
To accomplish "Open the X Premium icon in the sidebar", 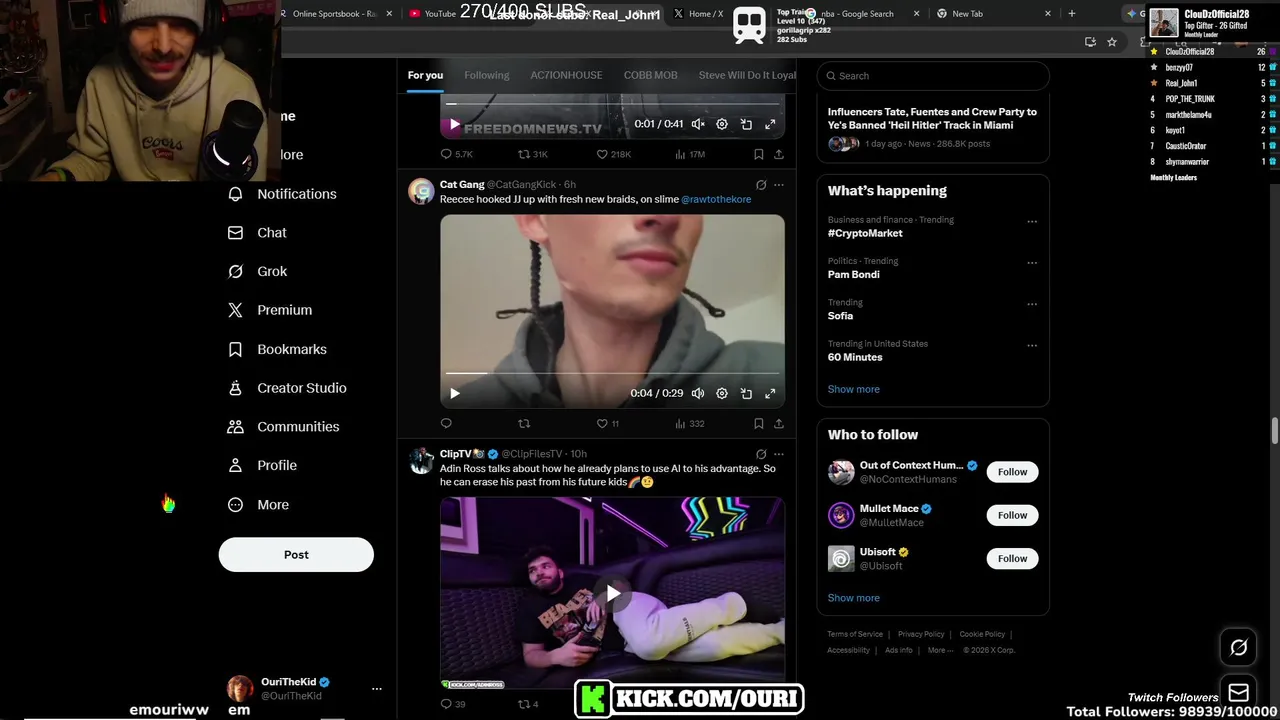I will click(235, 310).
